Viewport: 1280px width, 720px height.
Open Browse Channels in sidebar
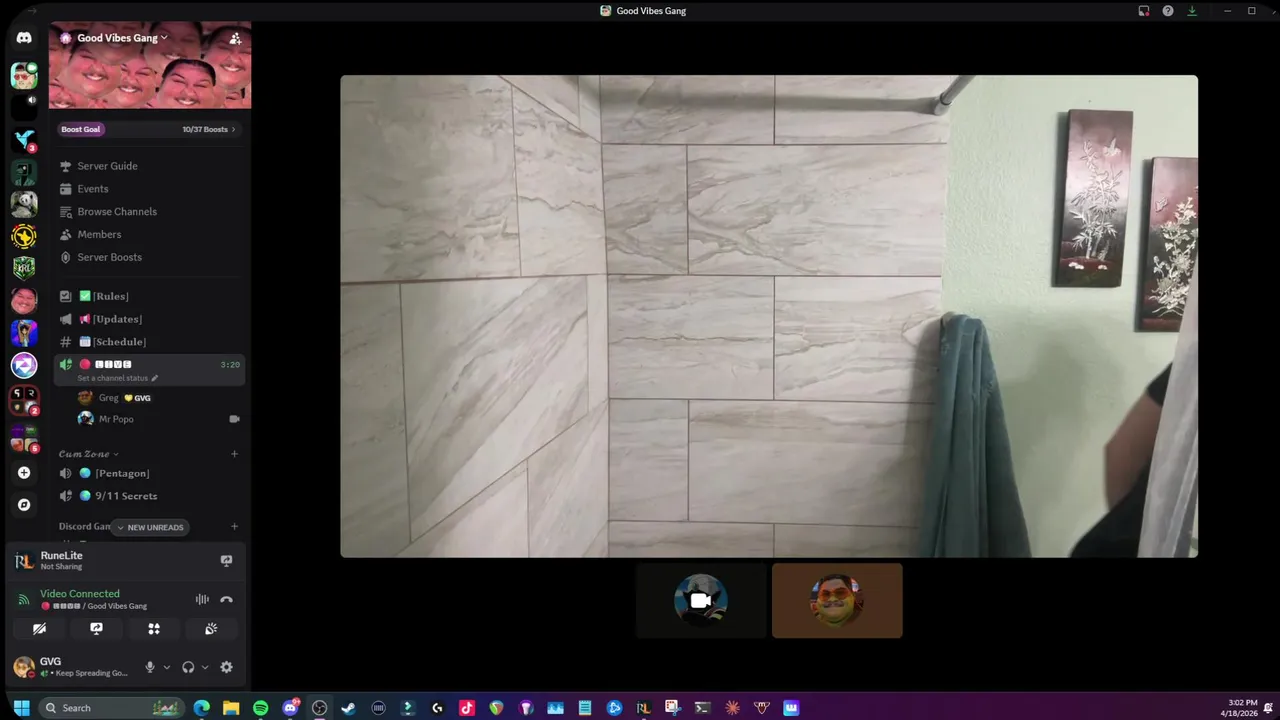(149, 212)
